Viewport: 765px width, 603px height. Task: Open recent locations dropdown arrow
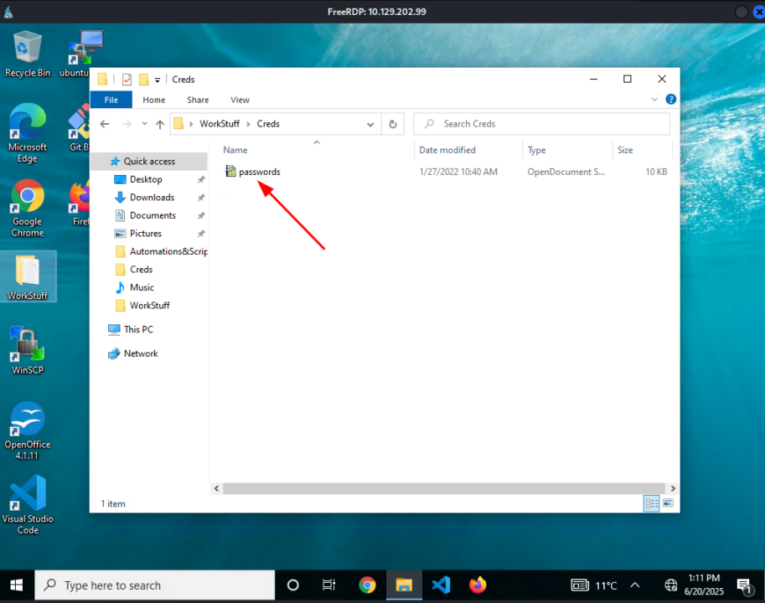coord(144,124)
